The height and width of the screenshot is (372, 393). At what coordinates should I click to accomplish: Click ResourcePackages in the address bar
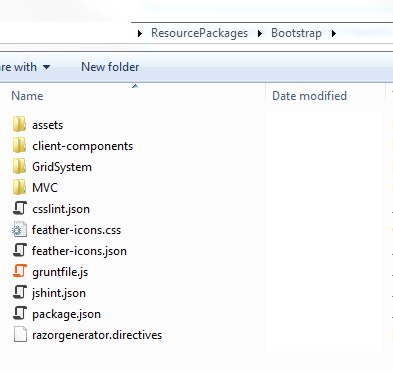click(199, 33)
